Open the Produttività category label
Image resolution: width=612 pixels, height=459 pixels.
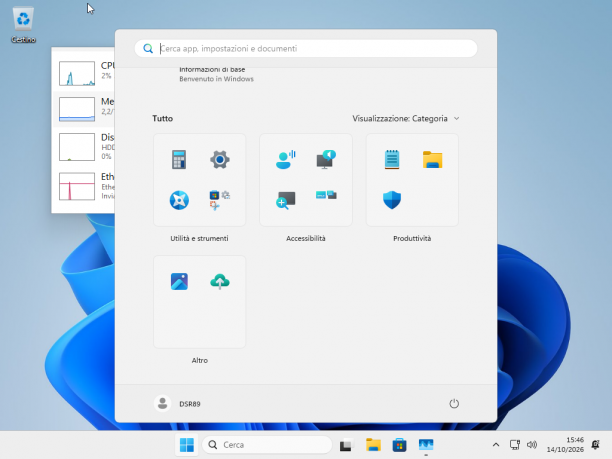point(412,238)
